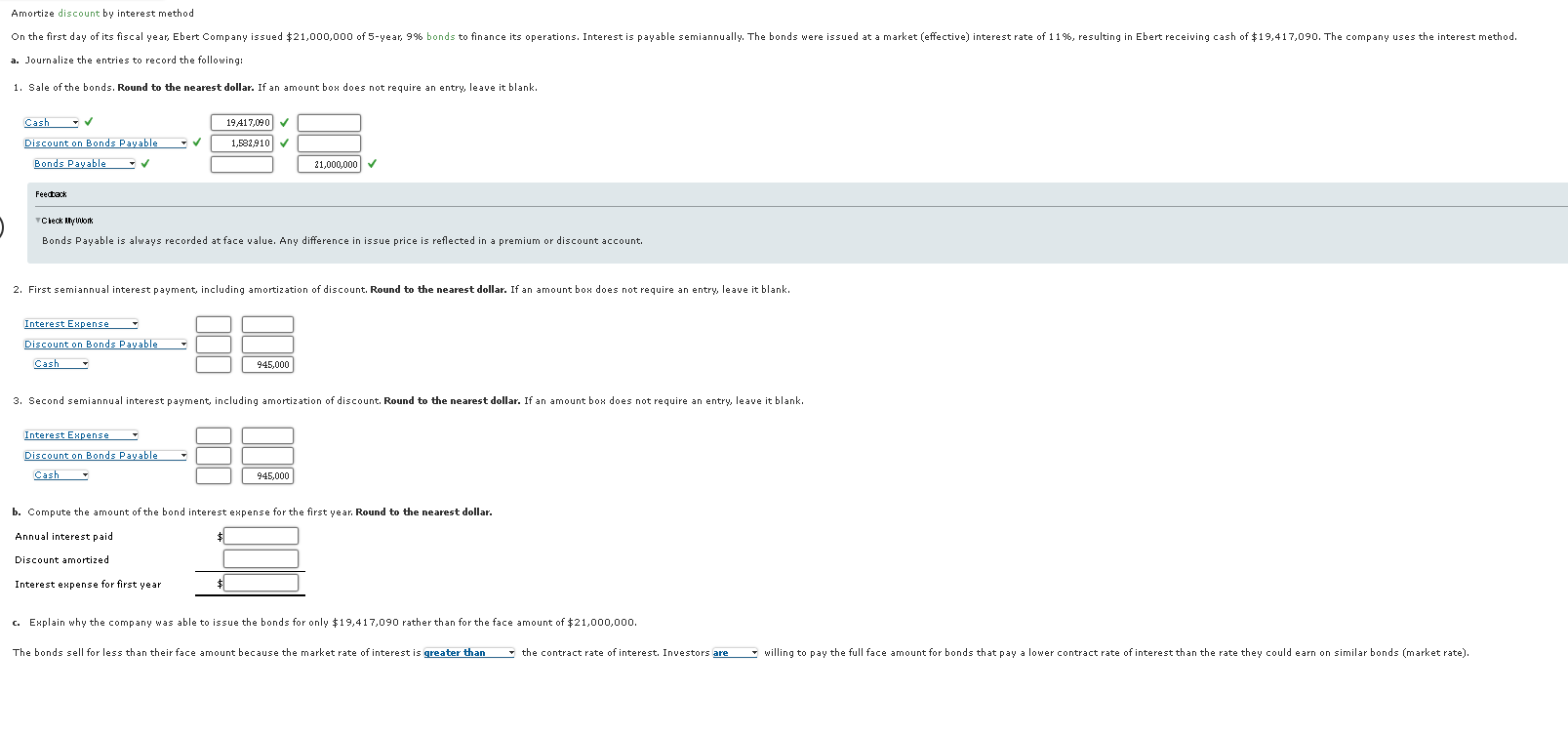Open the "are" dropdown about investors

pos(735,652)
